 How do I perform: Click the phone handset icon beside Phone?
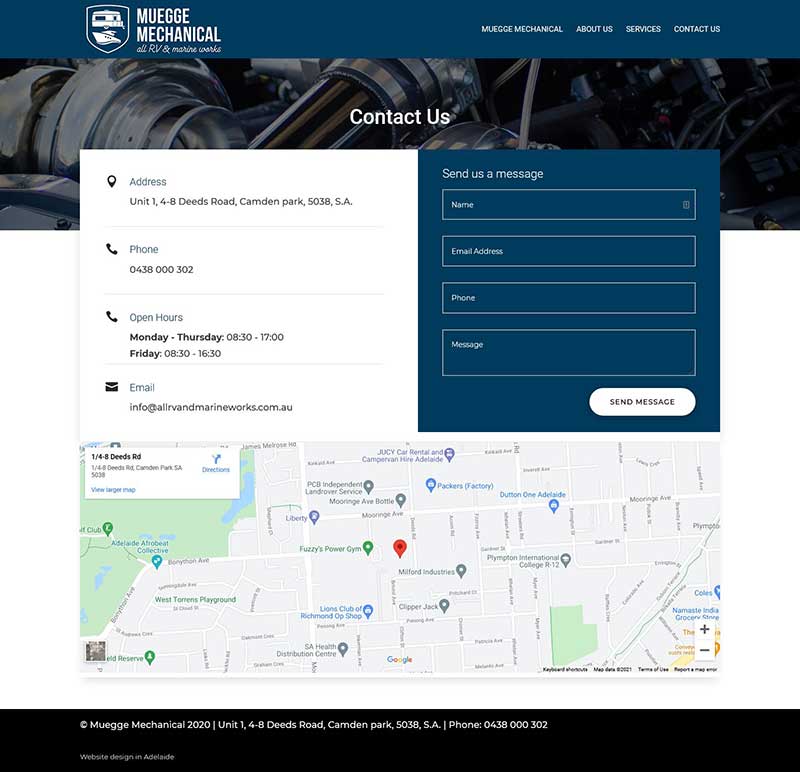coord(112,248)
